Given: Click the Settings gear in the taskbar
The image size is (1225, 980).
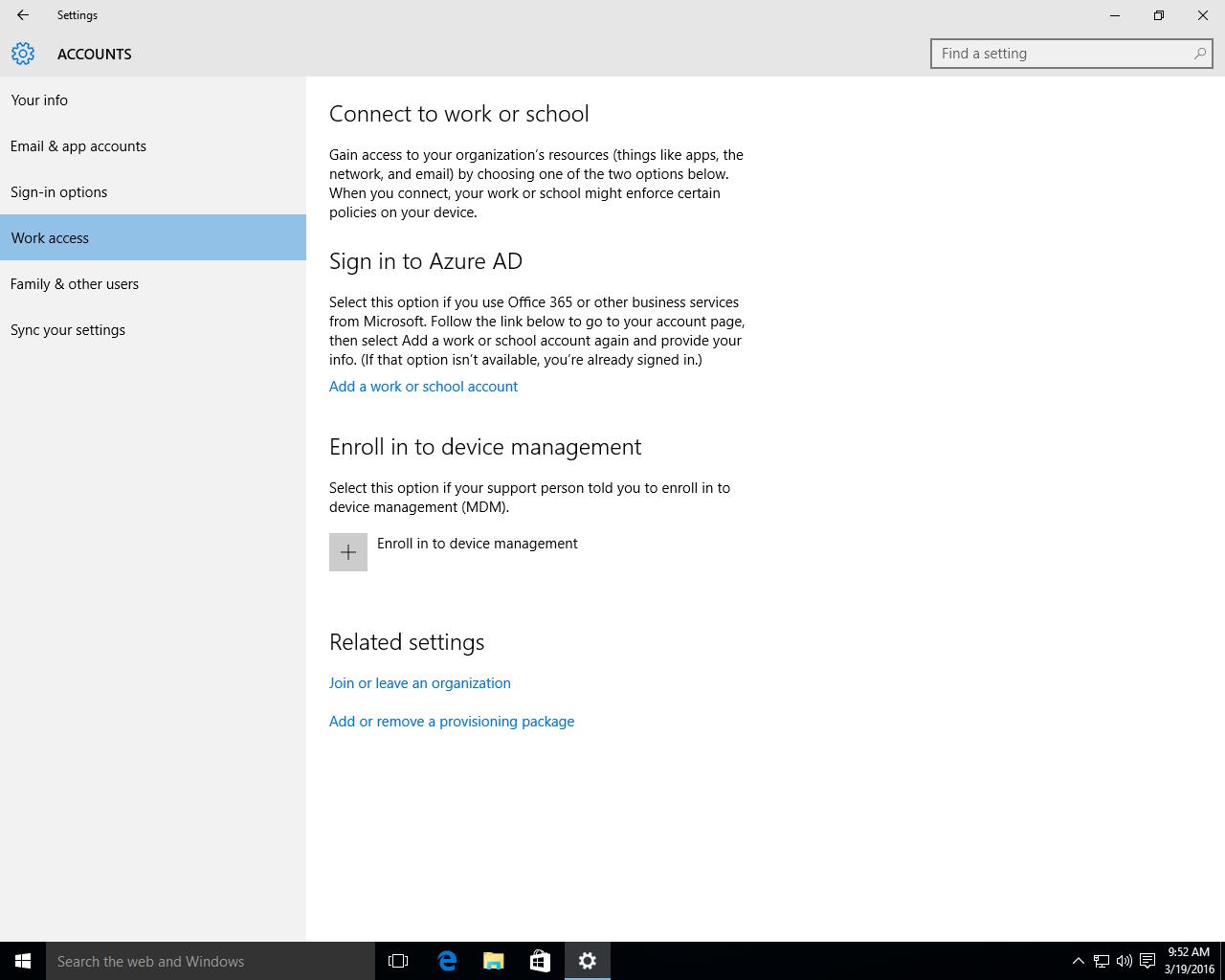Looking at the screenshot, I should click(x=588, y=961).
